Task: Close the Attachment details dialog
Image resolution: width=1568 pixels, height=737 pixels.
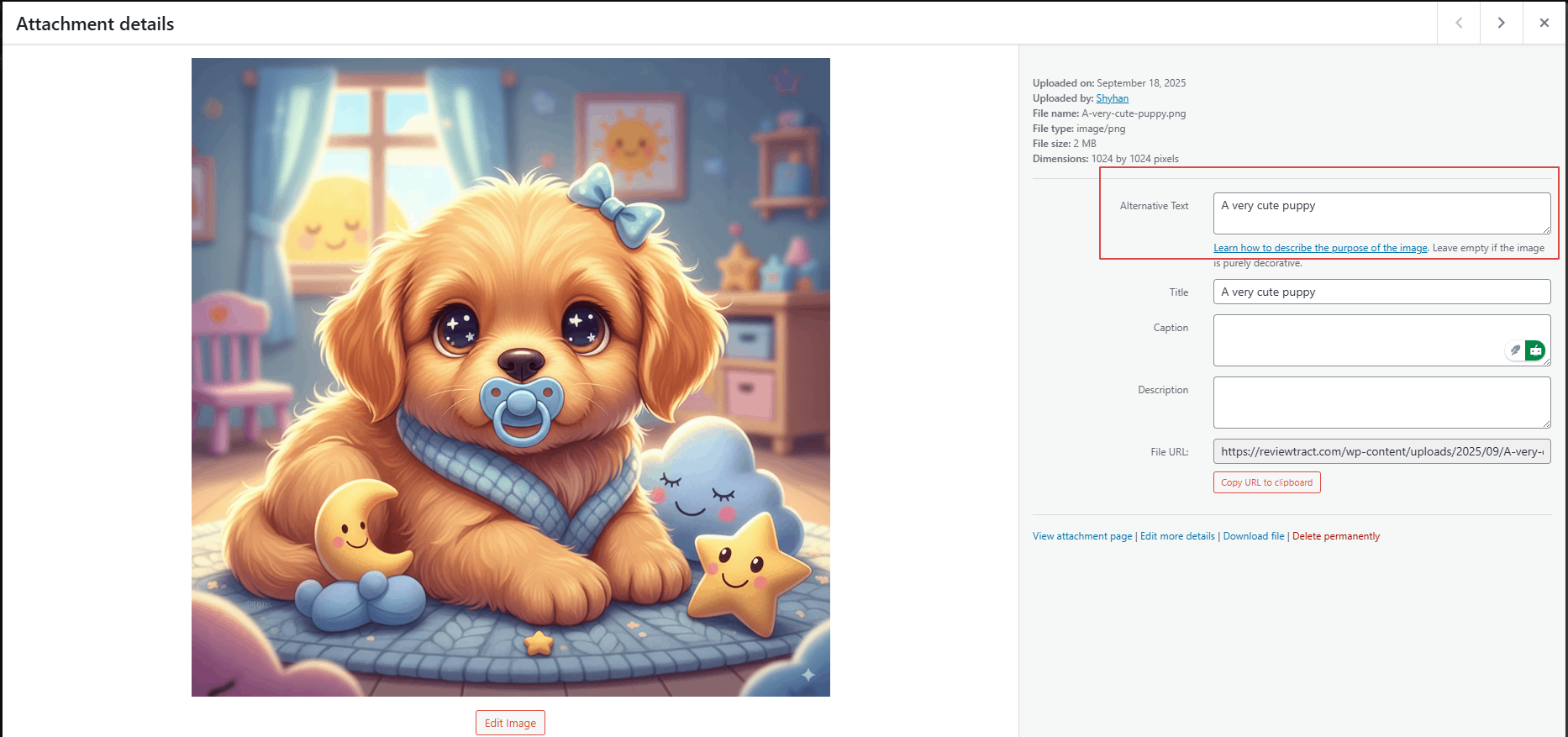Action: [x=1544, y=23]
